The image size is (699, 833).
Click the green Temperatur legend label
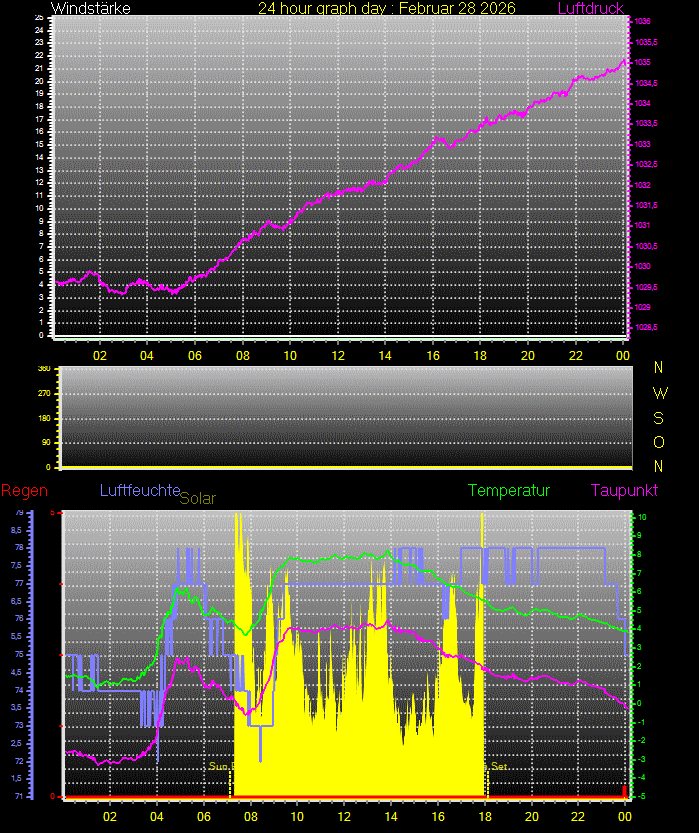509,490
